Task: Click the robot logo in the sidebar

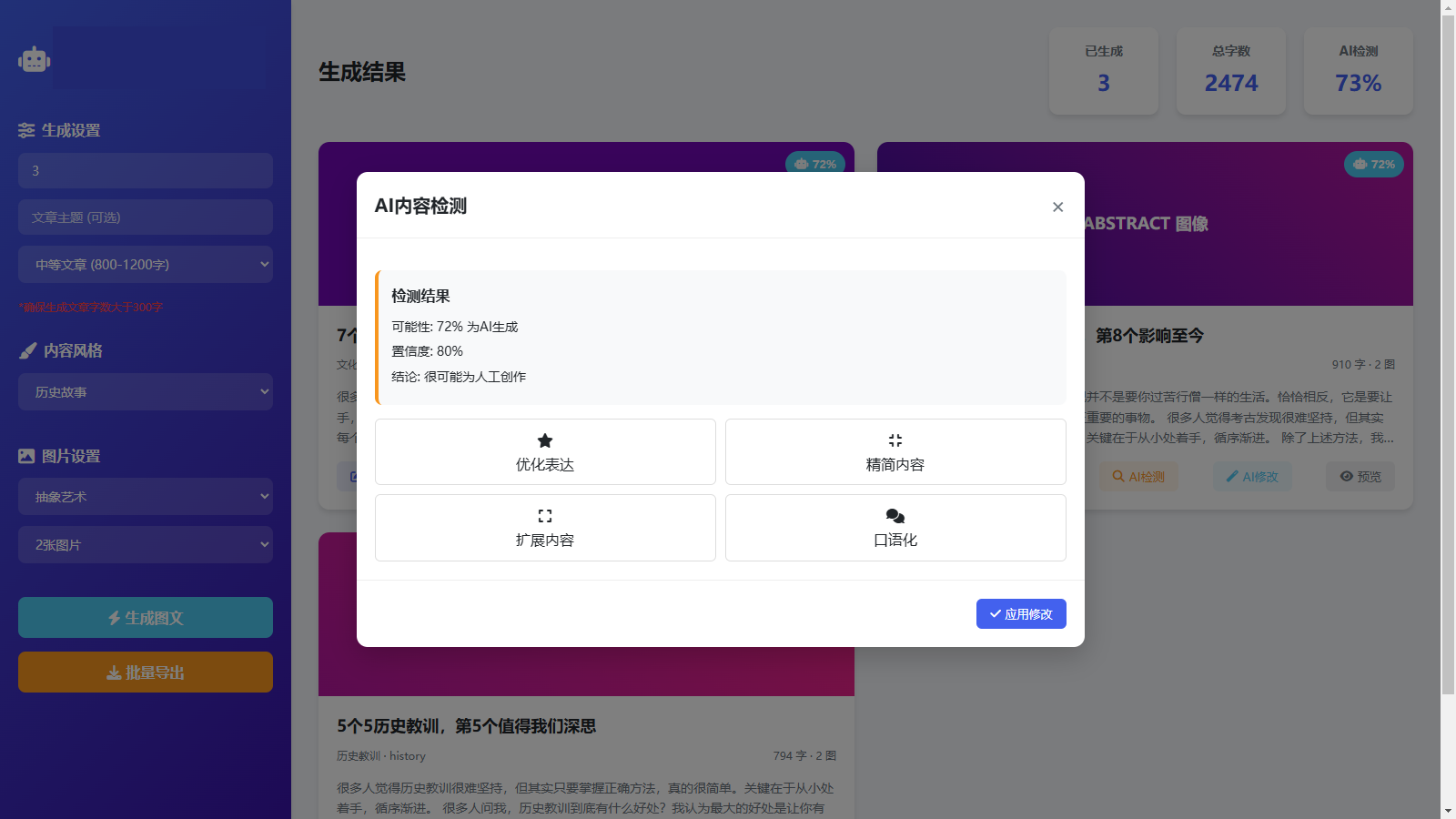Action: tap(33, 58)
